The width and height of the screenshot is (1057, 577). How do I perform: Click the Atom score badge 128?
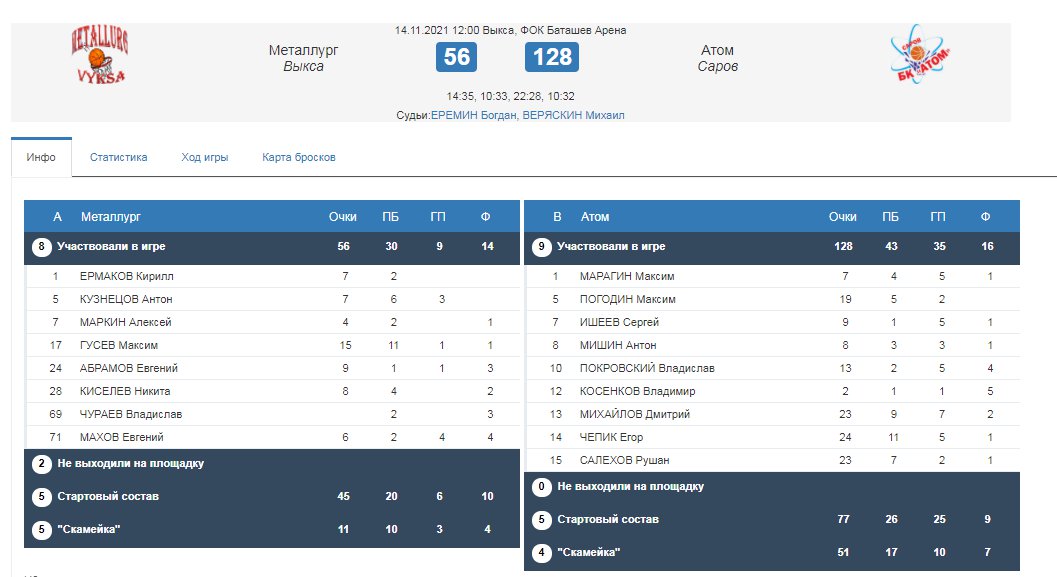552,57
